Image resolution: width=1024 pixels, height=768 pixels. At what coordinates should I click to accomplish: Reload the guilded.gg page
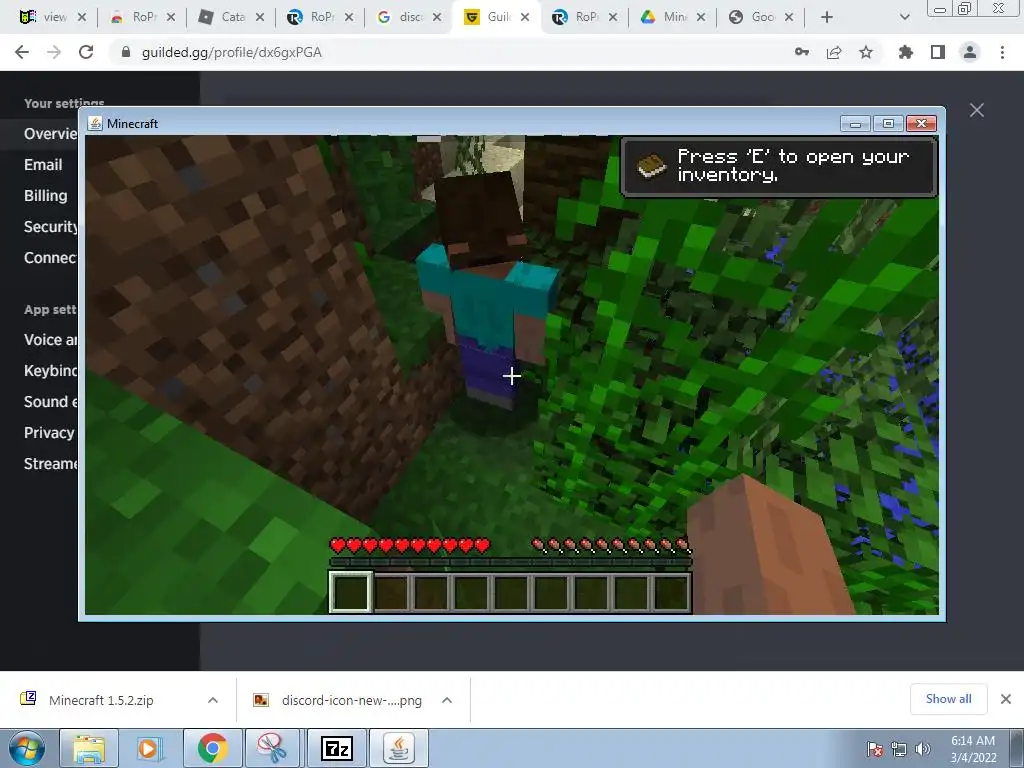pyautogui.click(x=86, y=52)
